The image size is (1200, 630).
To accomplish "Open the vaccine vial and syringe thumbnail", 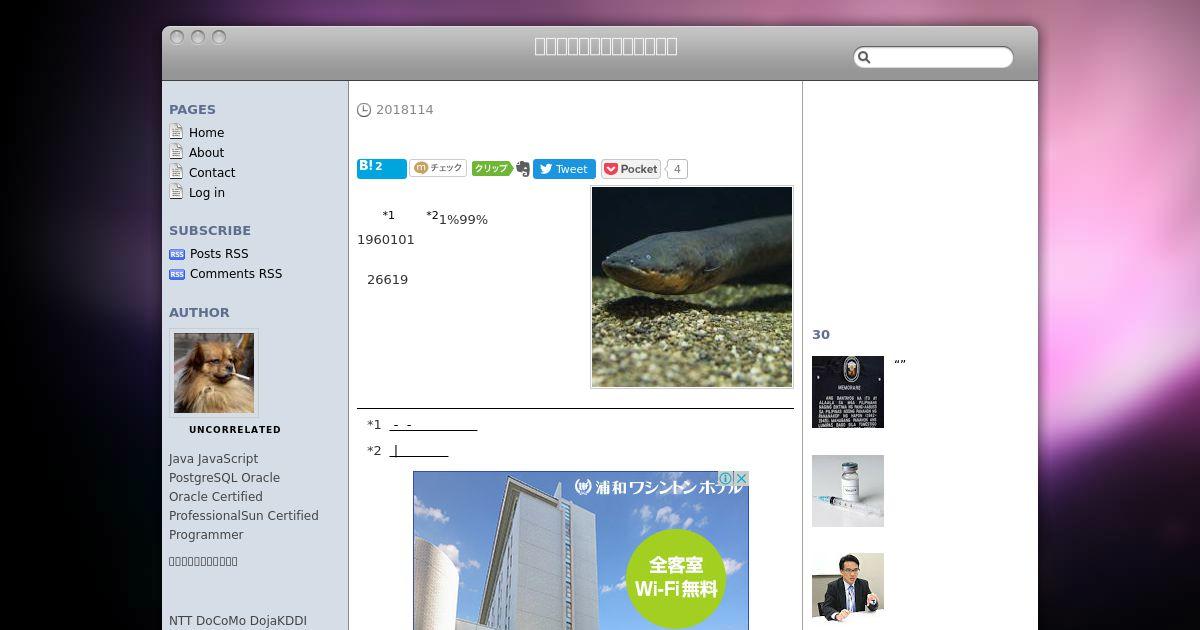I will [848, 491].
